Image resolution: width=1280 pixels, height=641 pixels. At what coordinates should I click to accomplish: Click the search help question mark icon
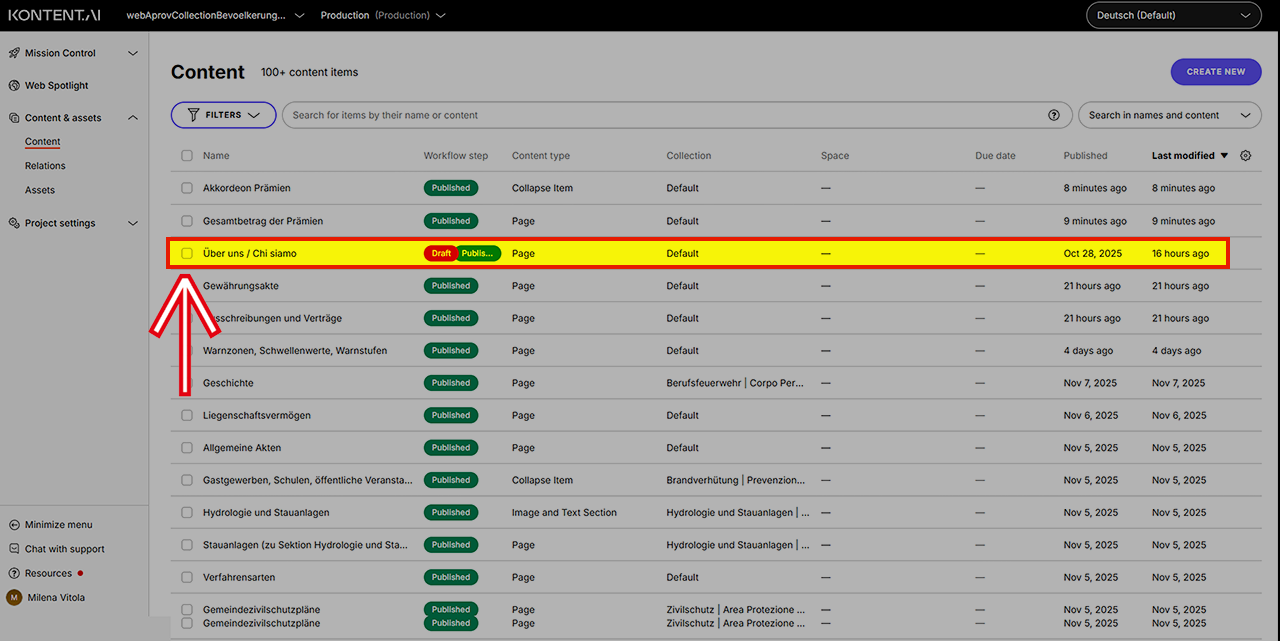click(1053, 115)
